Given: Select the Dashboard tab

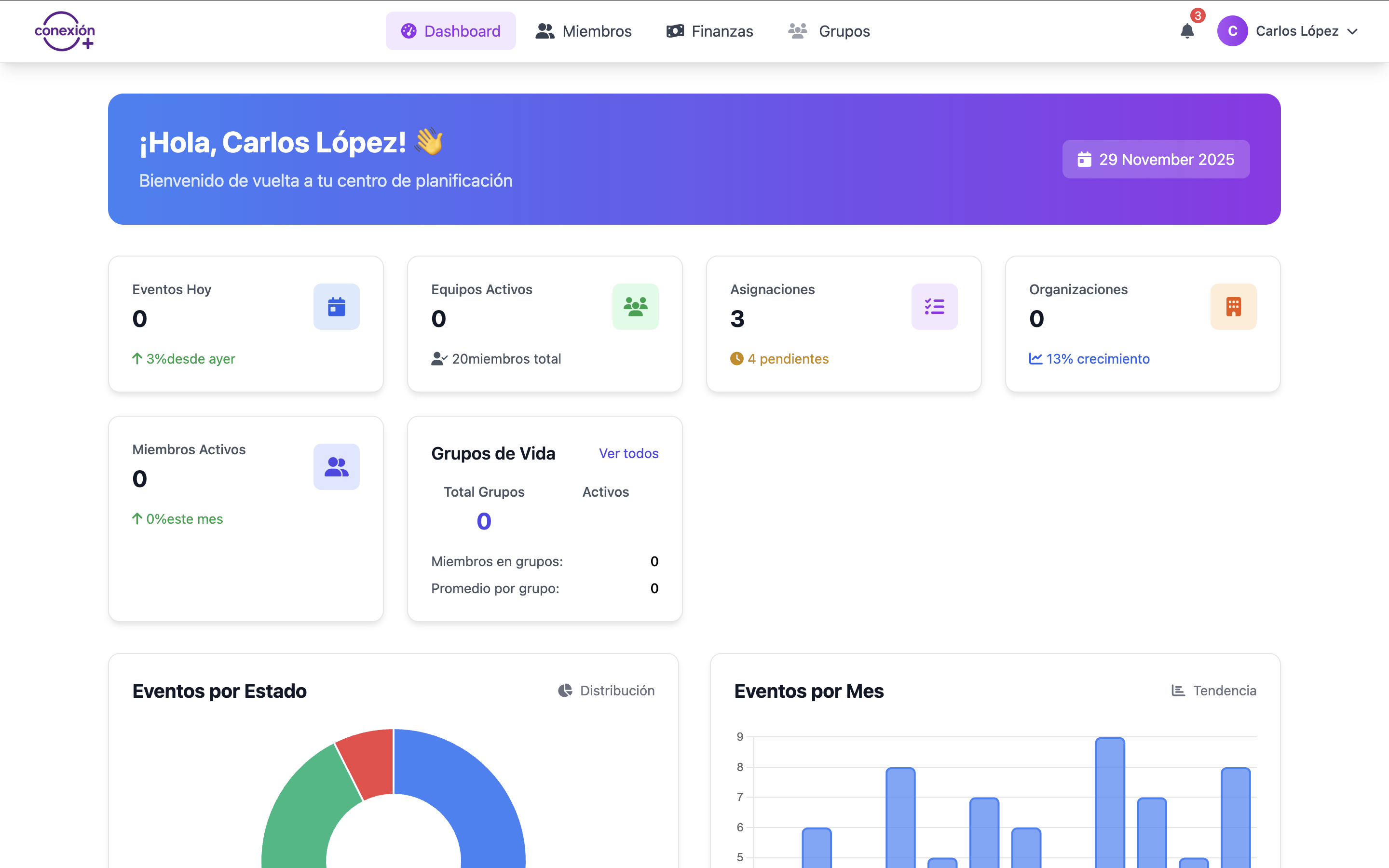Looking at the screenshot, I should pos(450,31).
